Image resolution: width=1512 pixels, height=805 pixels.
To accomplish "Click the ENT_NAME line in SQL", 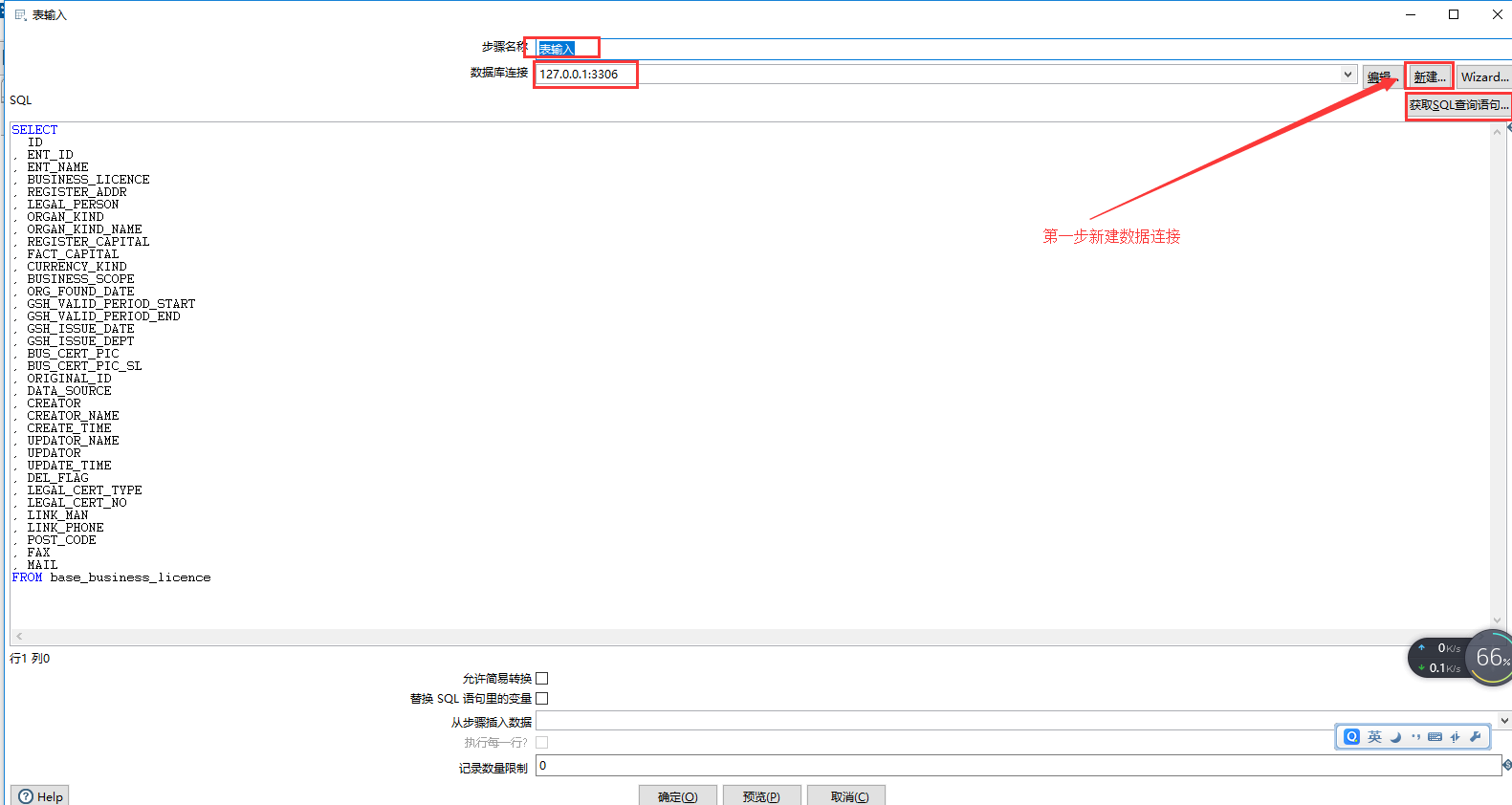I will tap(57, 167).
